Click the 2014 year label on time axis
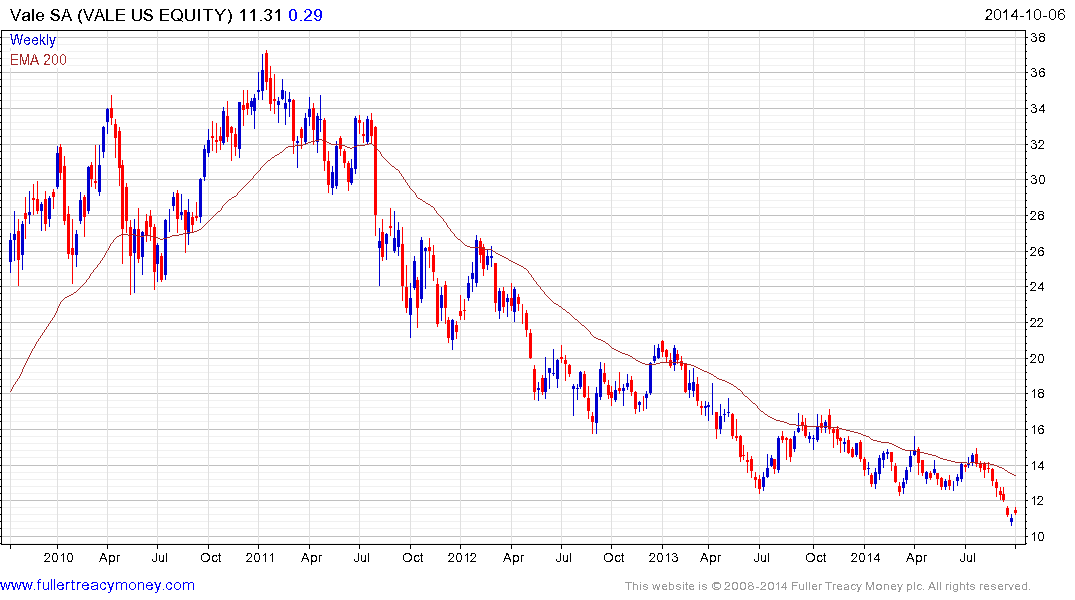This screenshot has width=1075, height=600. tap(865, 557)
